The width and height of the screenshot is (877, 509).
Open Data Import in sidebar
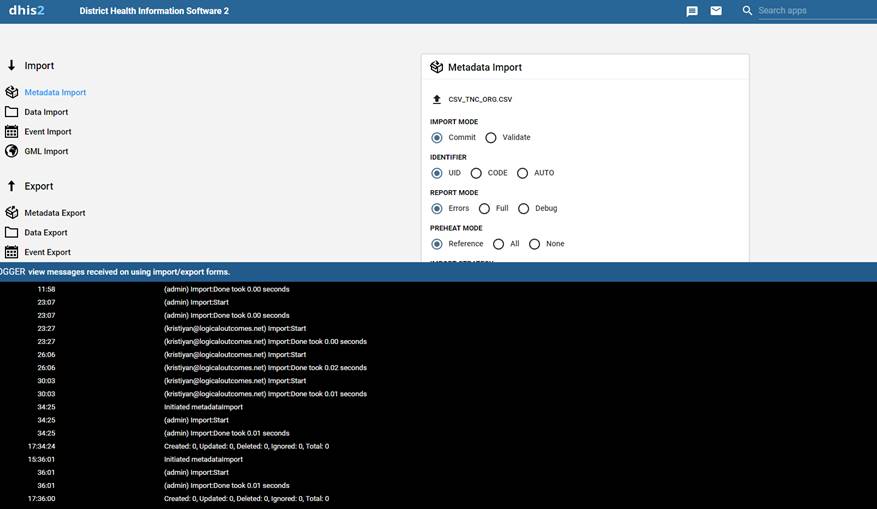click(x=46, y=112)
